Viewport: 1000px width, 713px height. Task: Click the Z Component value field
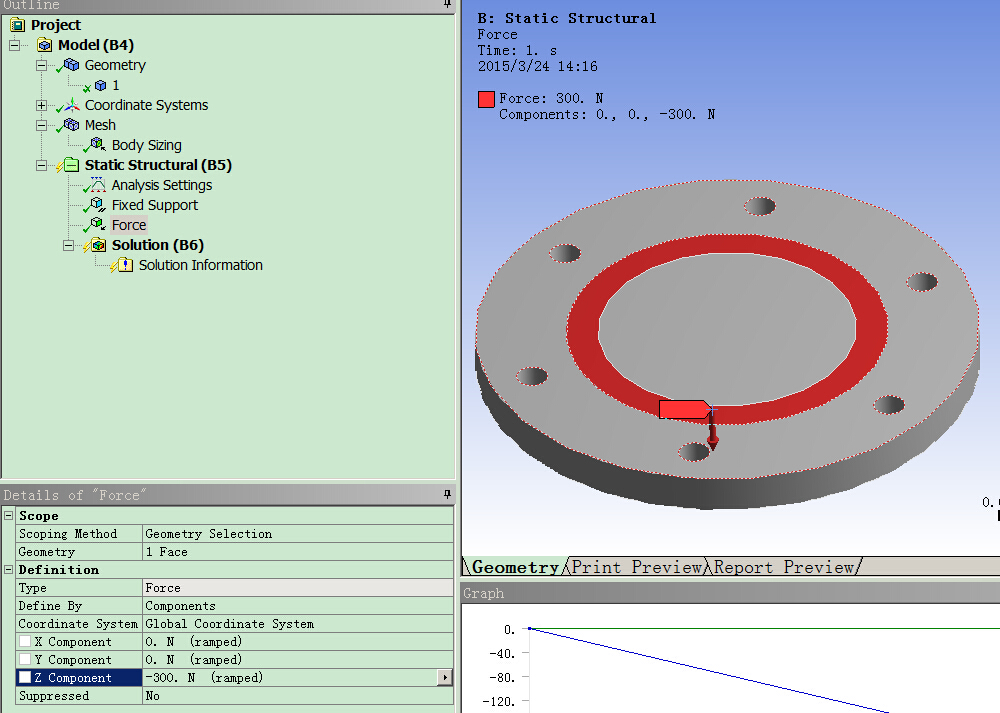[290, 678]
